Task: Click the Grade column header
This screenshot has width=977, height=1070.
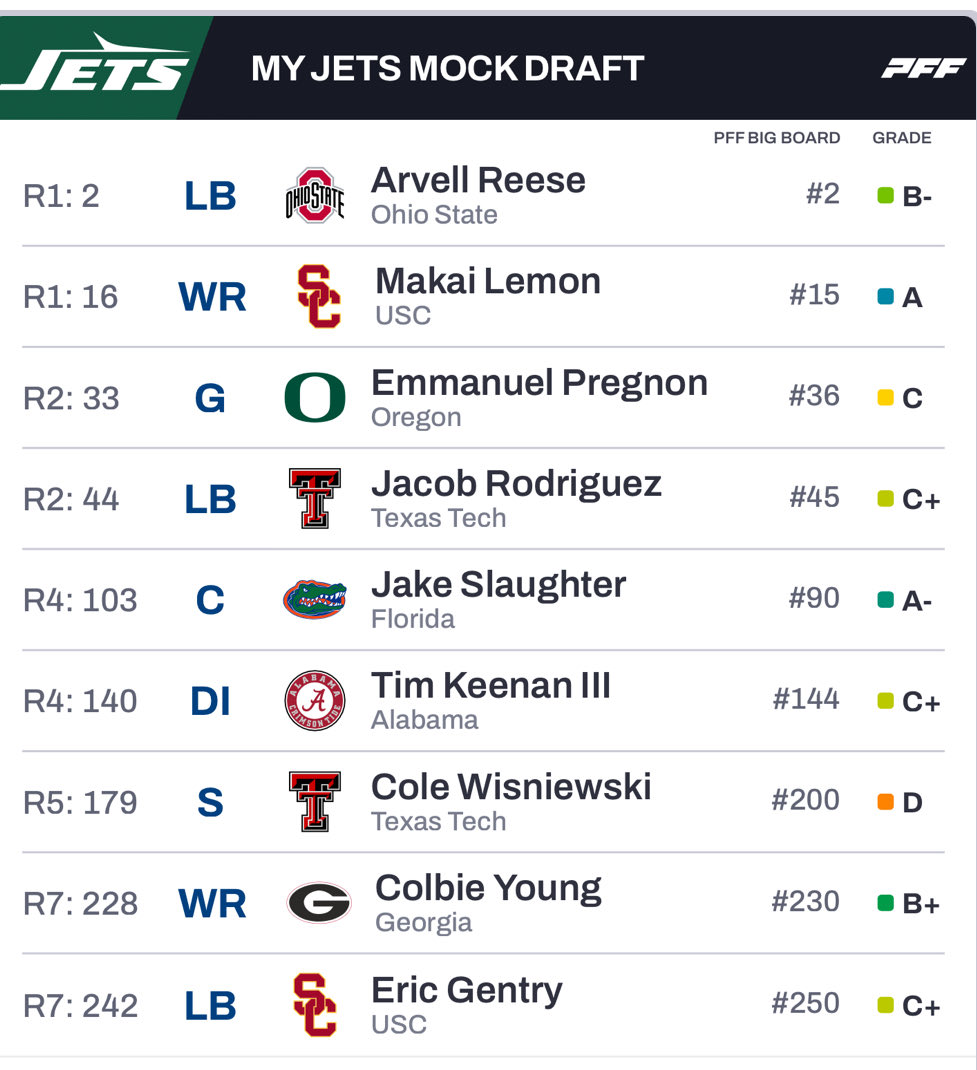Action: pyautogui.click(x=901, y=138)
